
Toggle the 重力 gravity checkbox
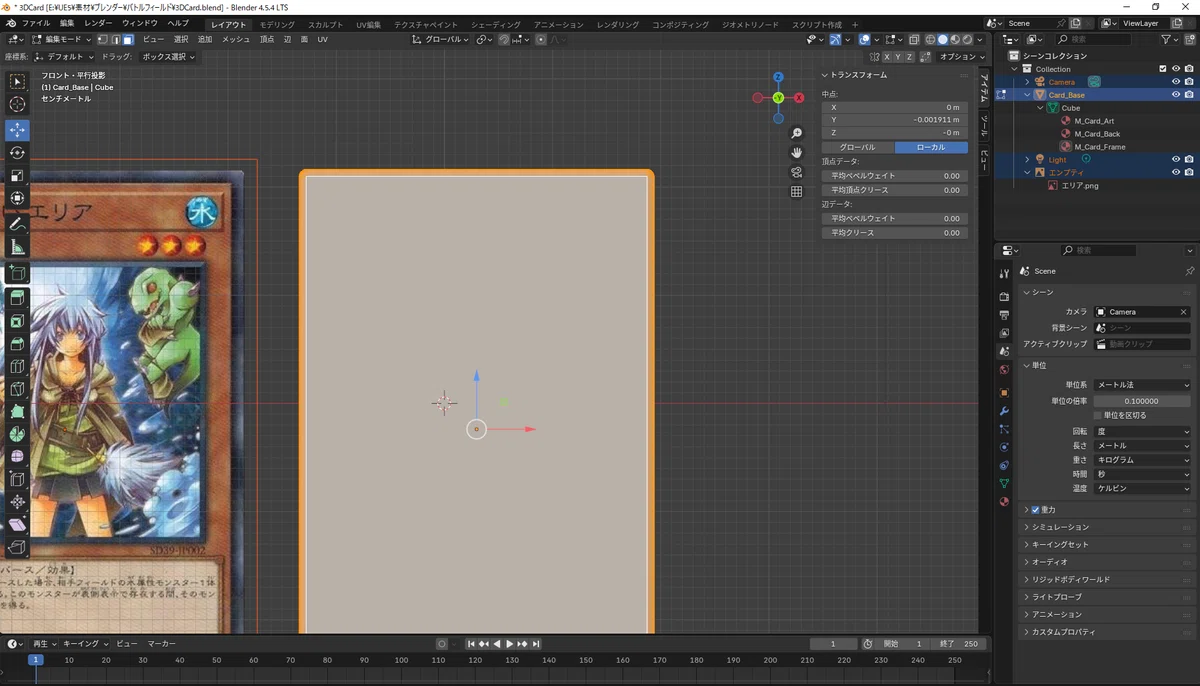1035,510
